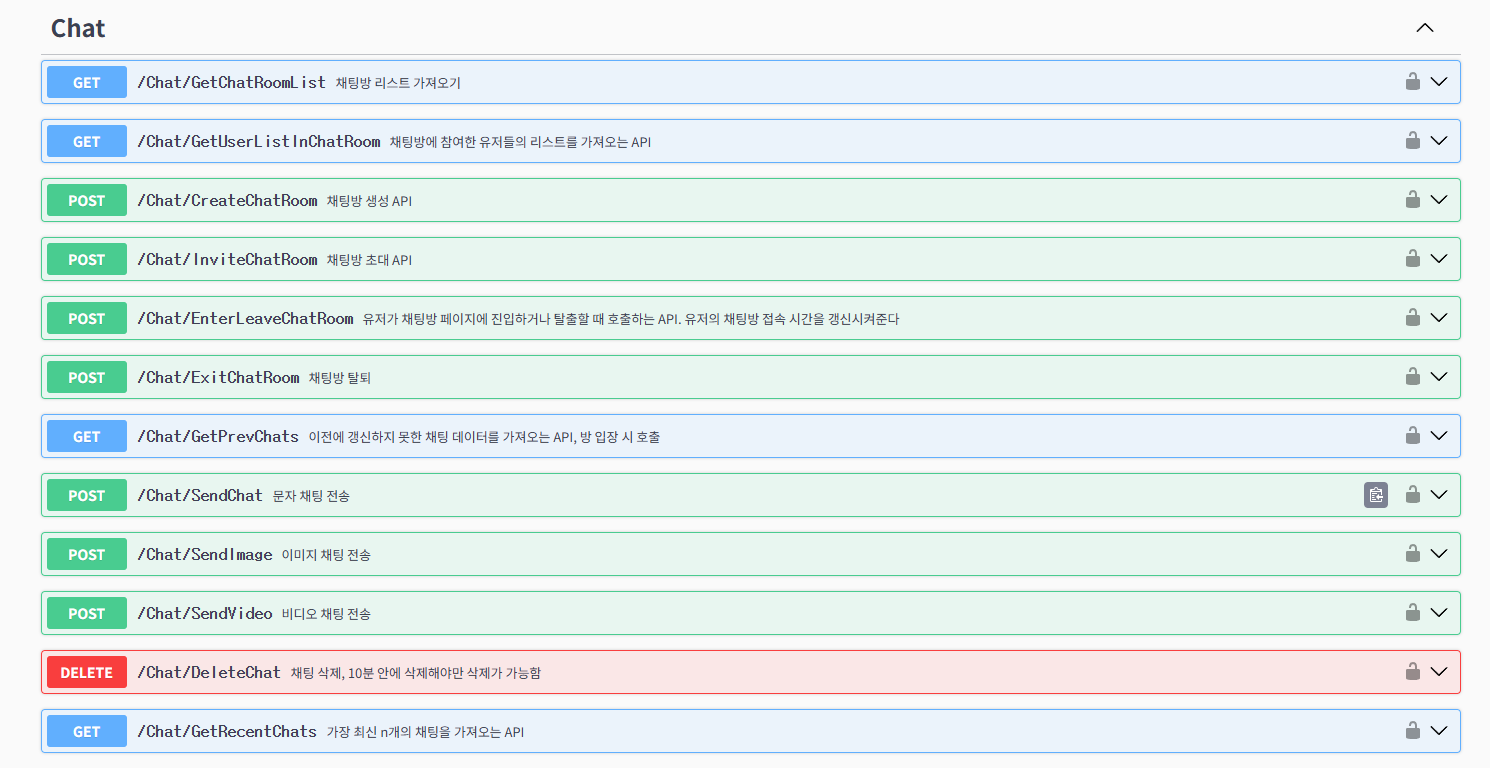Image resolution: width=1490 pixels, height=768 pixels.
Task: Click description '가장 최신 n개의 채팅을 가져오는 API'
Action: tap(425, 732)
